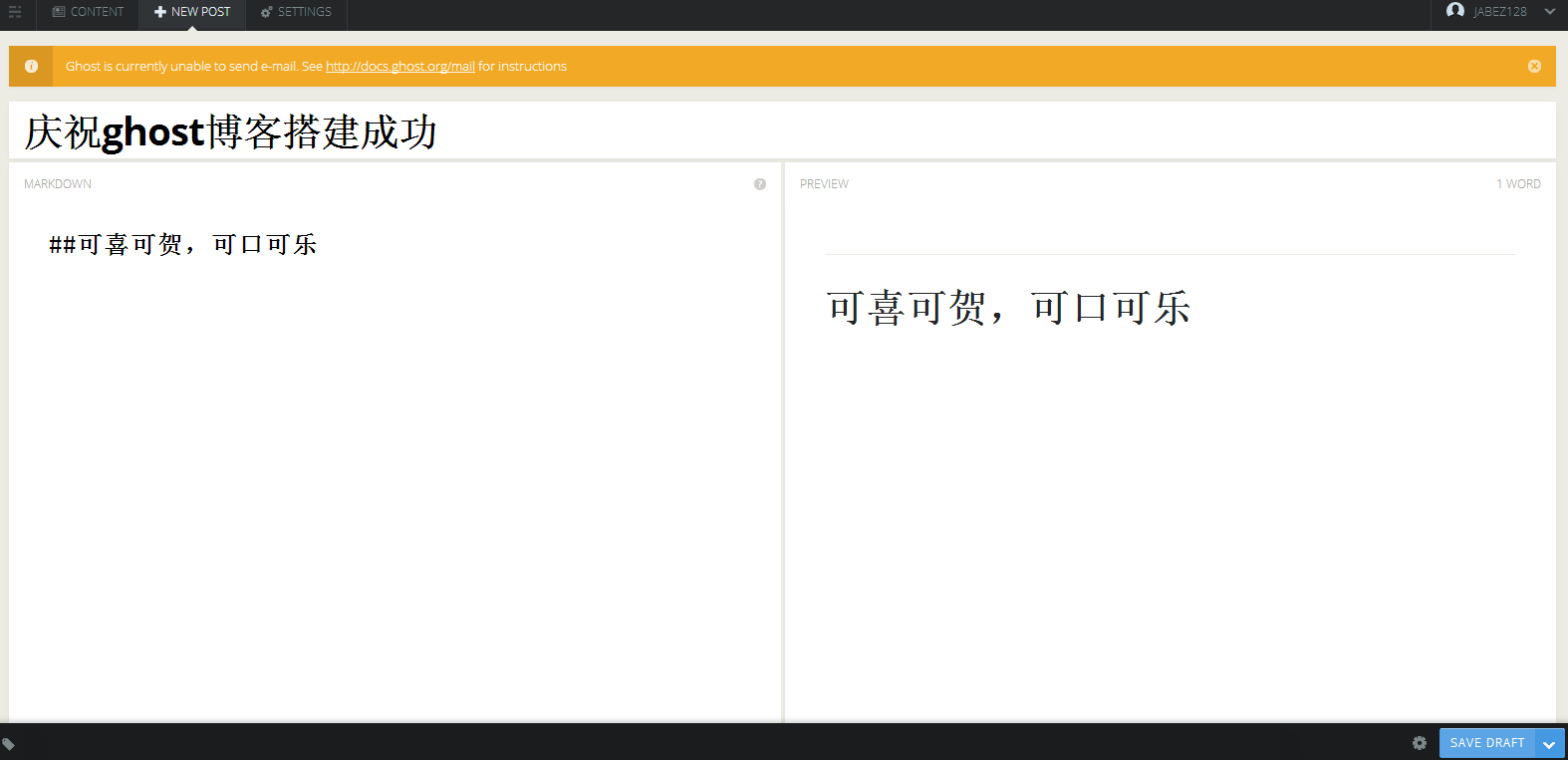
Task: Open the Markdown help icon
Action: point(760,184)
